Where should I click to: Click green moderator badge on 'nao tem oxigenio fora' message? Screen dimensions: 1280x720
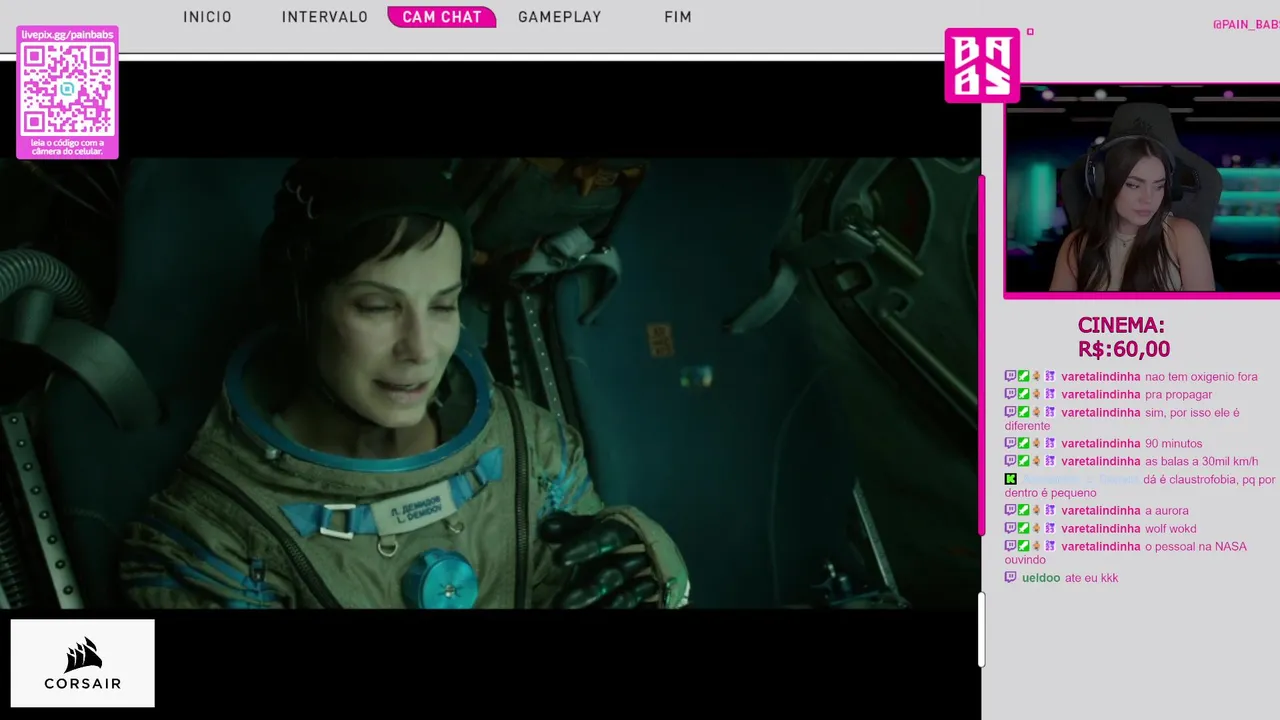coord(1023,377)
